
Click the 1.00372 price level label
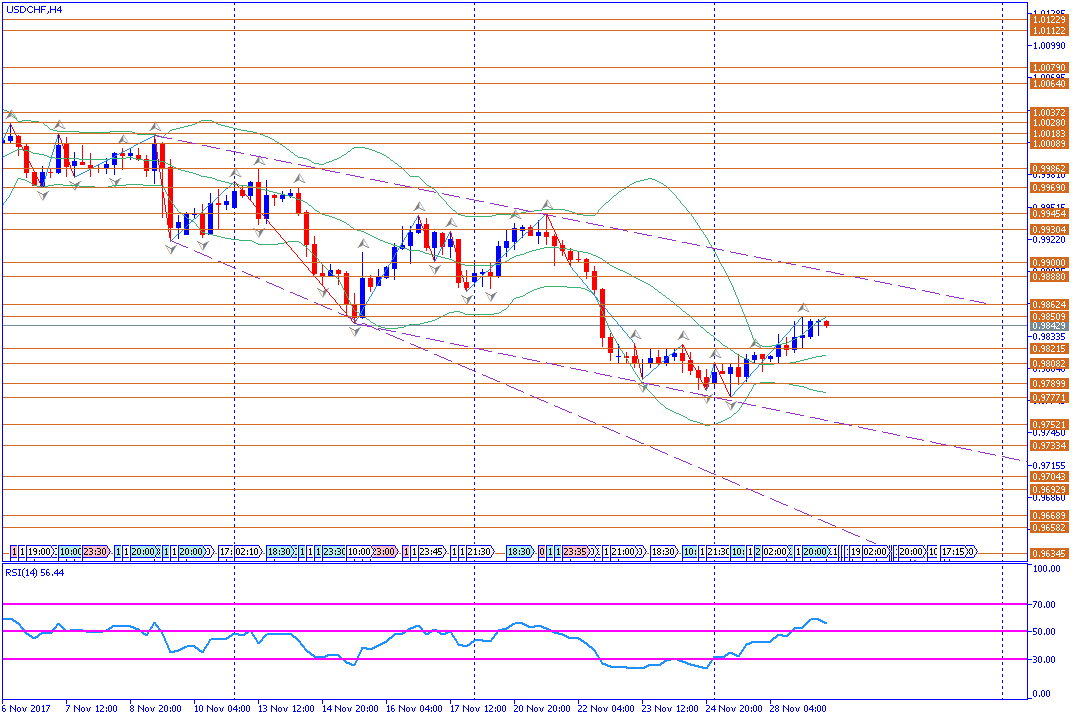click(x=1049, y=112)
